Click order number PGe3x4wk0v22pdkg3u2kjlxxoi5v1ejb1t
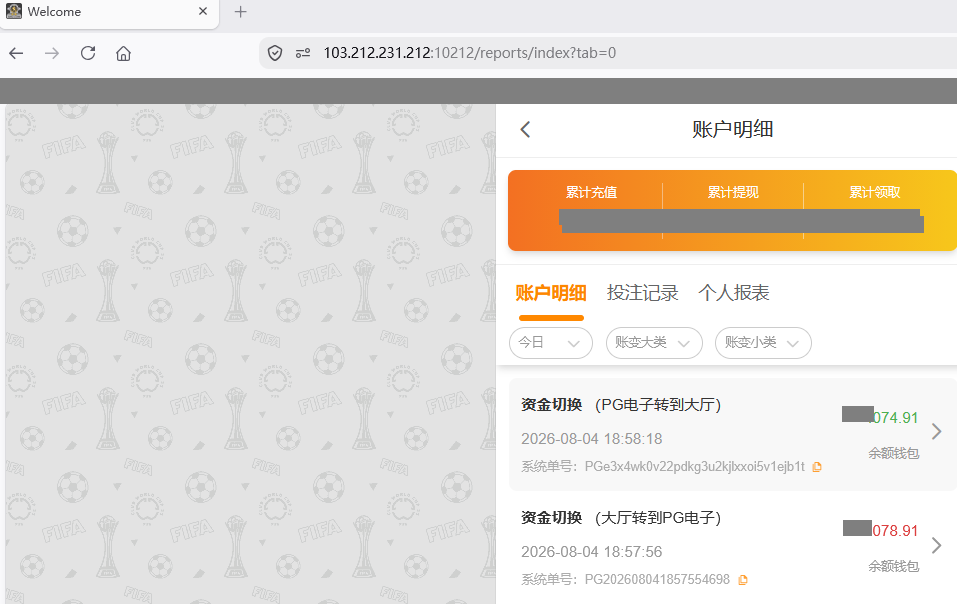The image size is (957, 604). click(695, 467)
